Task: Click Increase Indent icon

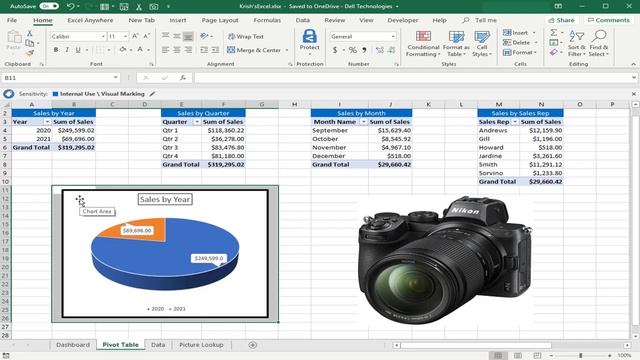Action: [x=216, y=50]
